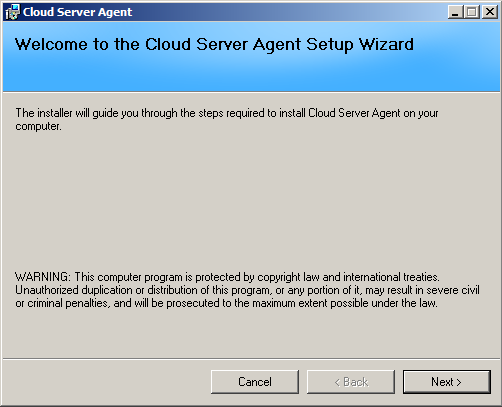Click the "Welcome to the Cloud Server Agent" heading

[x=159, y=44]
